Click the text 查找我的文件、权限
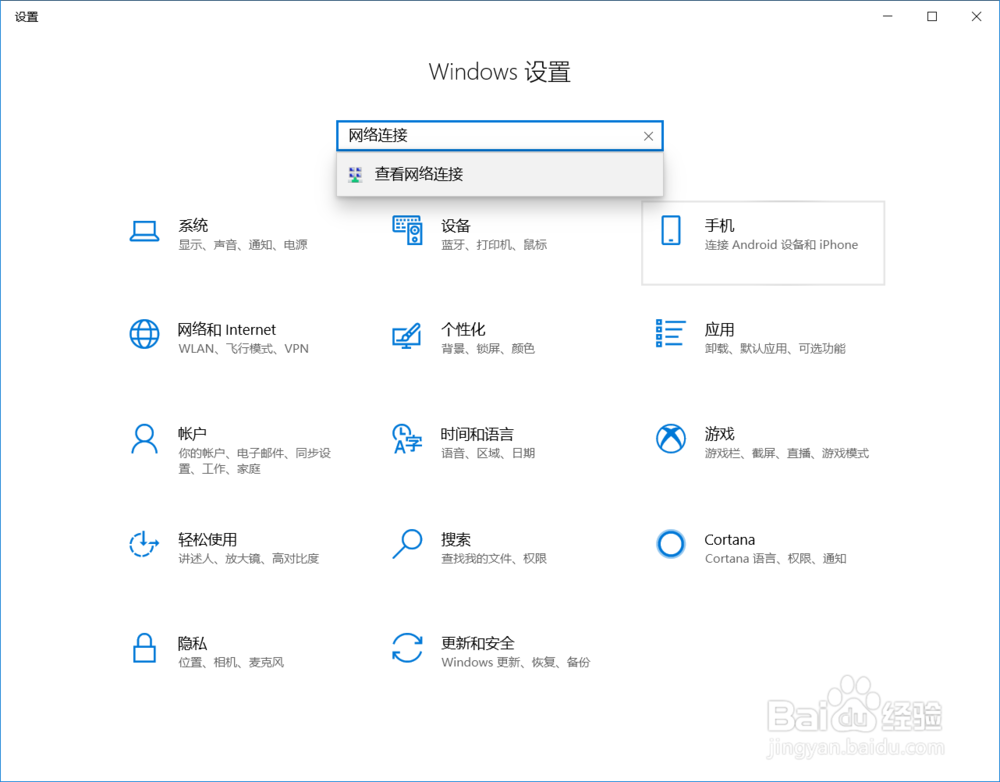 [494, 559]
